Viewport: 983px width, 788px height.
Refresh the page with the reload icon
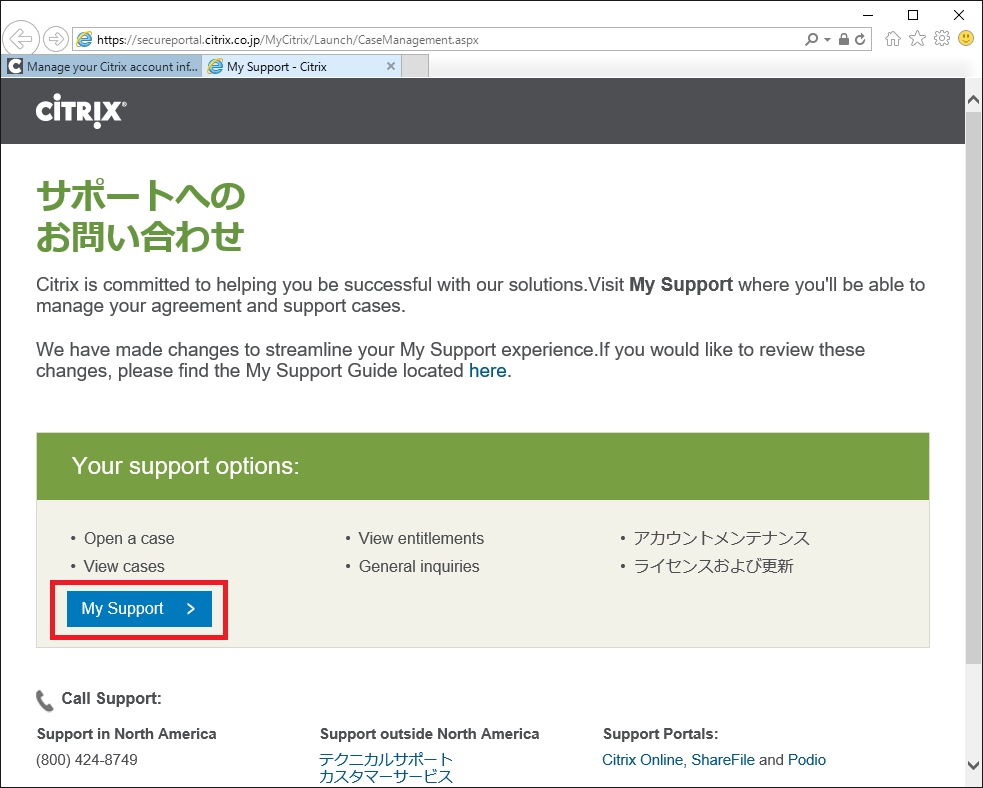(860, 39)
